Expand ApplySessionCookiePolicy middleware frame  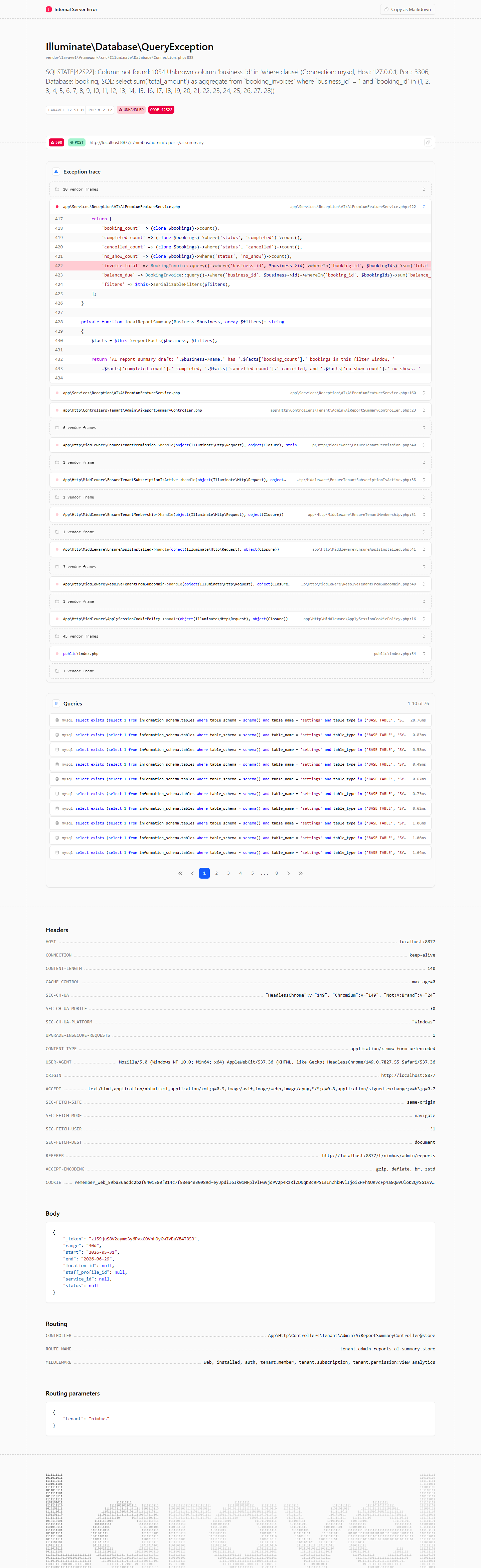[424, 619]
